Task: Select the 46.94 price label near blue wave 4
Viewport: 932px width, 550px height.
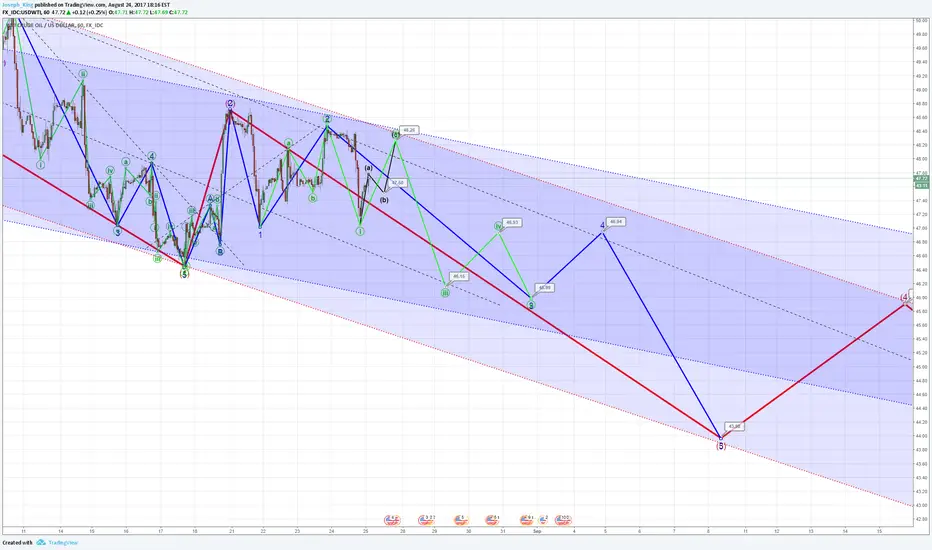Action: [616, 222]
